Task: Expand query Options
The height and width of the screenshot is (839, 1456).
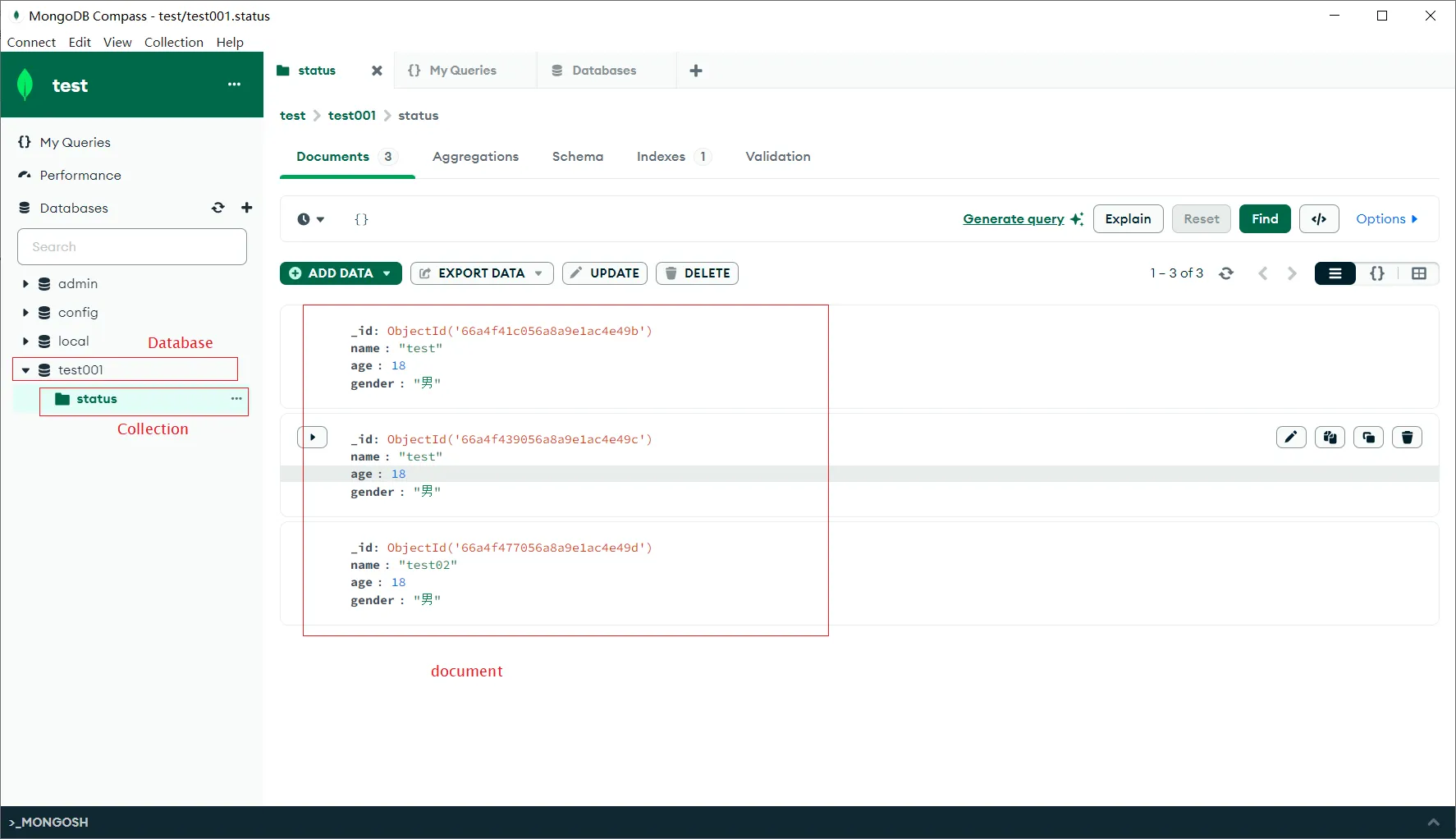Action: coord(1386,219)
